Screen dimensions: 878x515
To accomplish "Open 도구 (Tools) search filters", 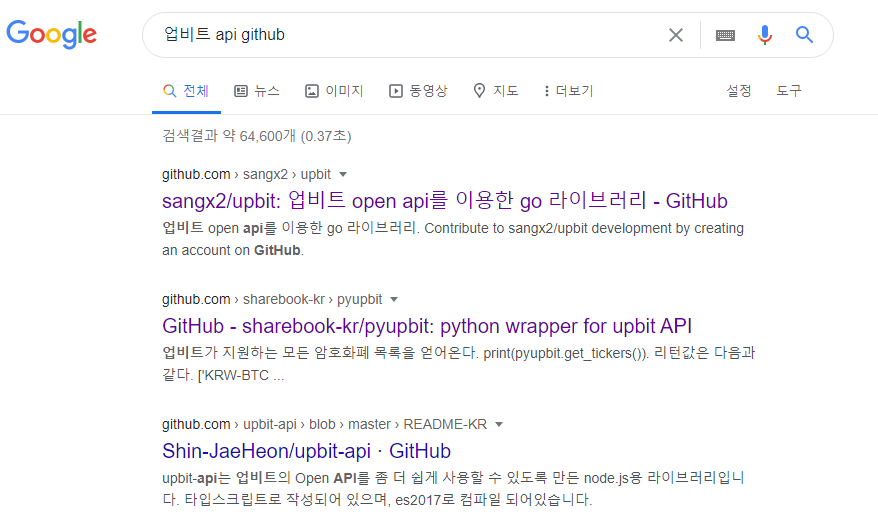I will click(x=788, y=91).
